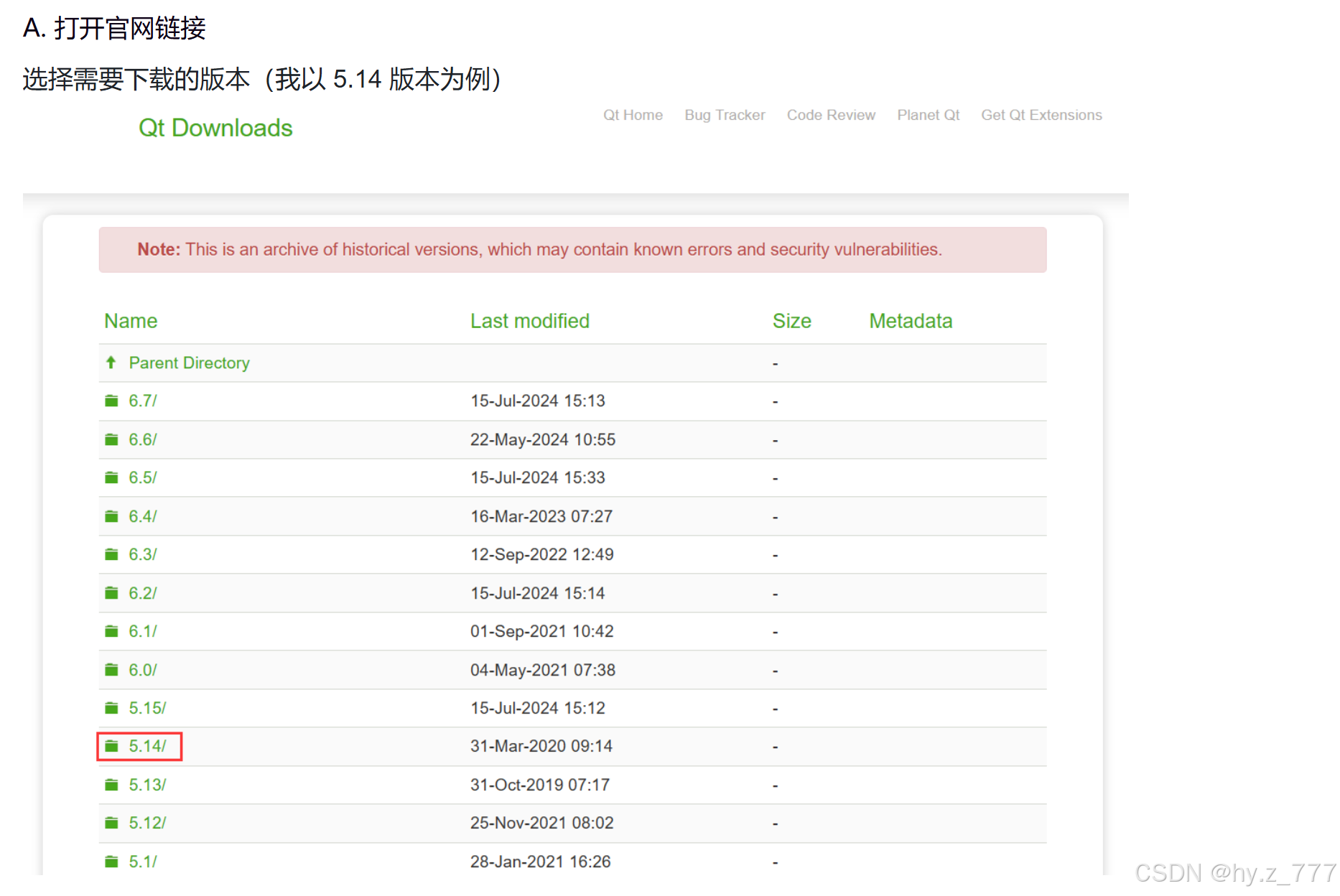1340x896 pixels.
Task: Select the date 01-Sep-2021 10:42
Action: click(x=542, y=631)
